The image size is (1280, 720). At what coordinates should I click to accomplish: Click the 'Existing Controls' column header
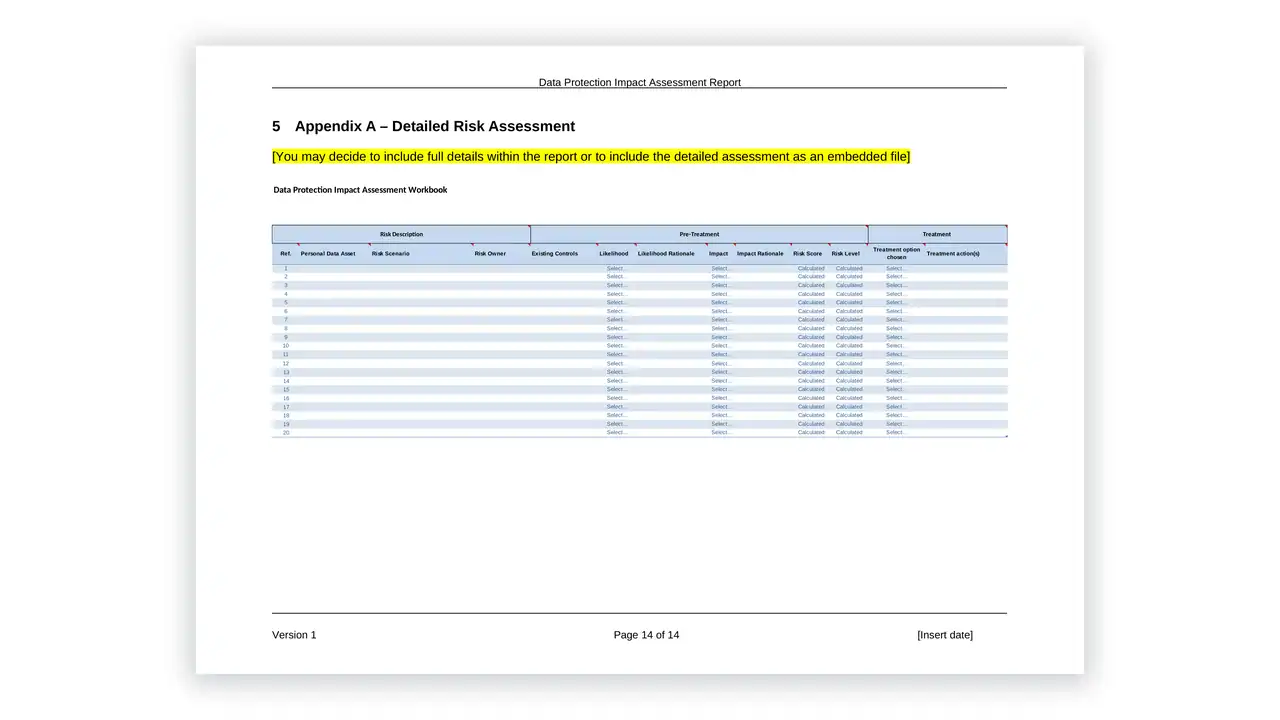(x=555, y=254)
